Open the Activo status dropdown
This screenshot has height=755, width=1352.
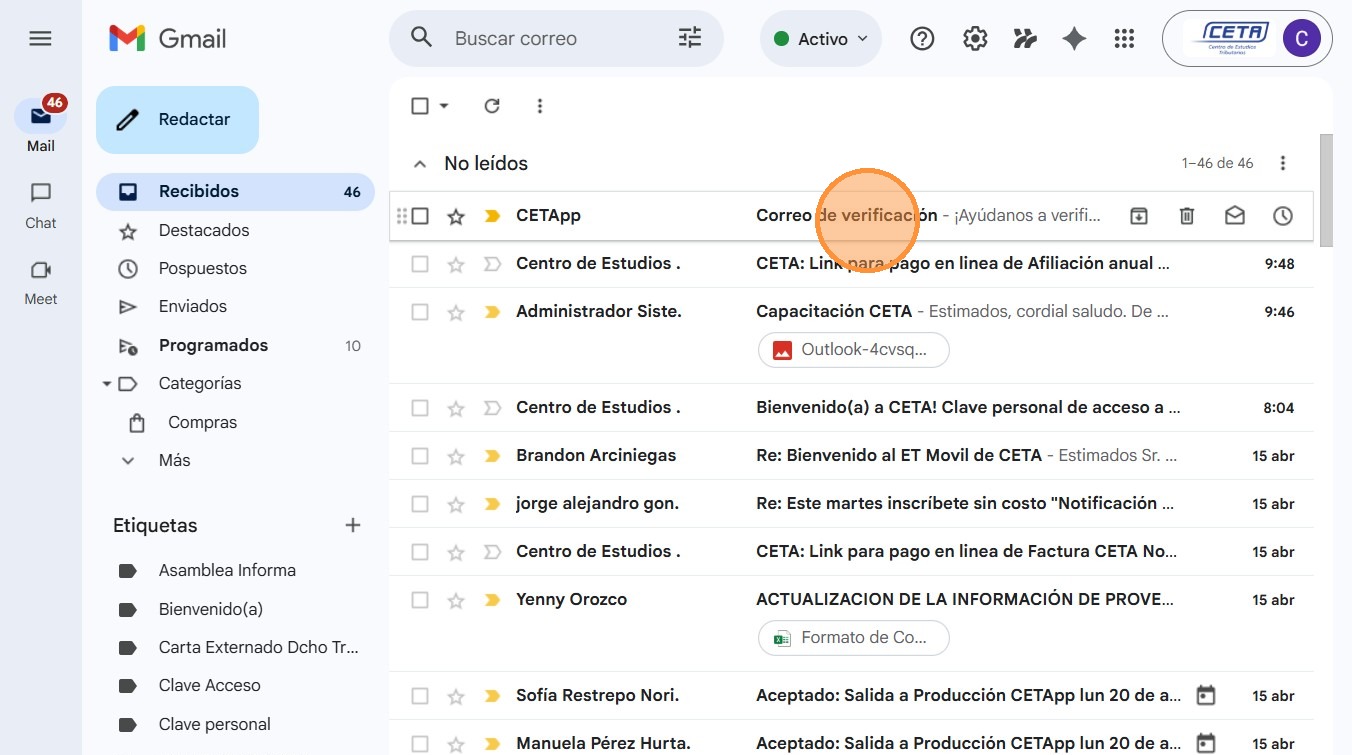coord(821,39)
